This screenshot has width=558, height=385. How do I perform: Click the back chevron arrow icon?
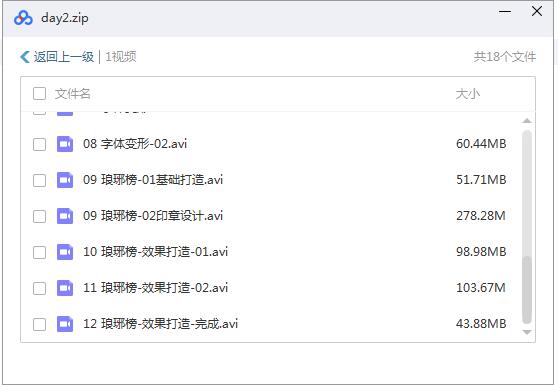(25, 57)
